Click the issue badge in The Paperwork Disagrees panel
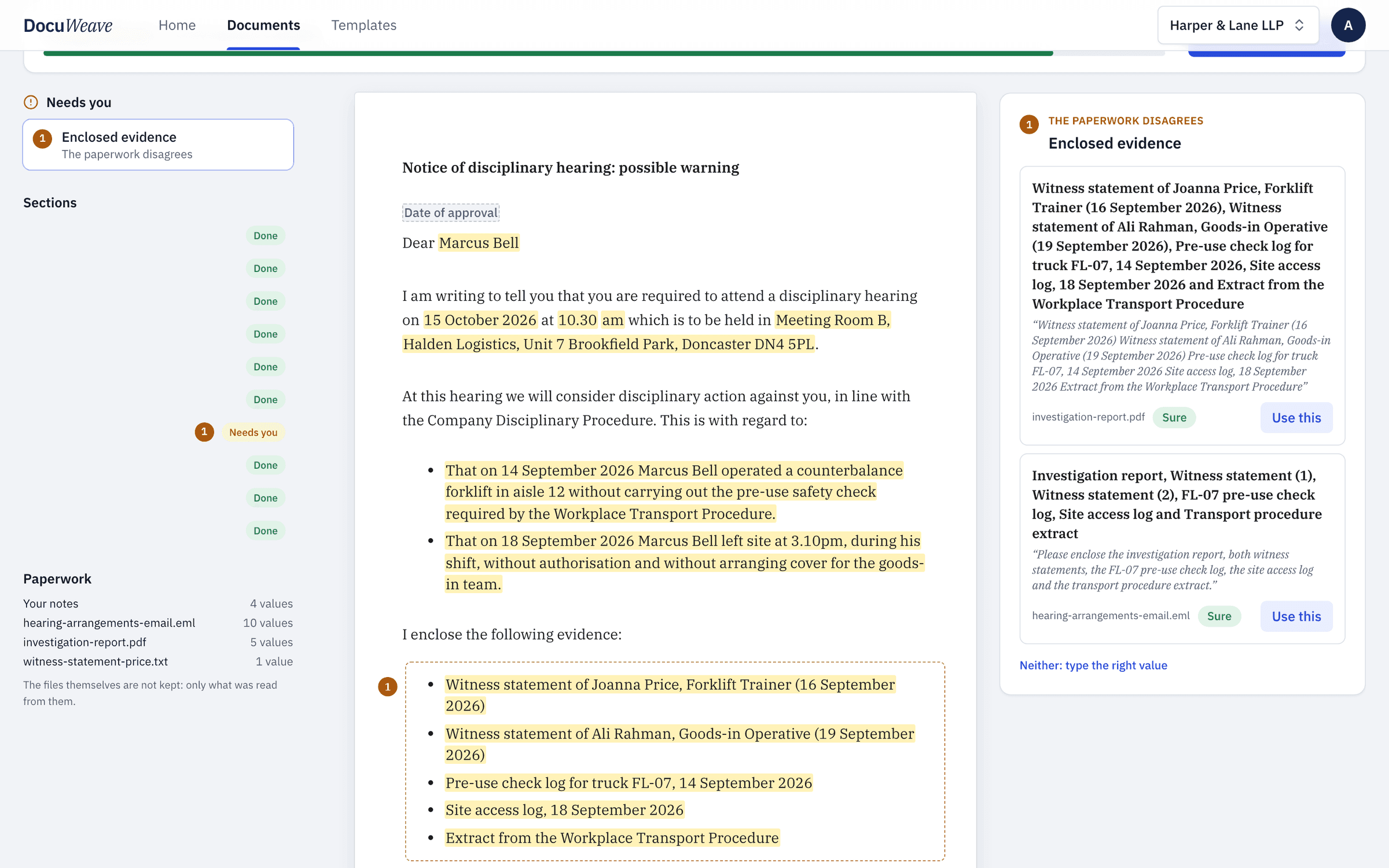Screen dimensions: 1389x868 1028,124
